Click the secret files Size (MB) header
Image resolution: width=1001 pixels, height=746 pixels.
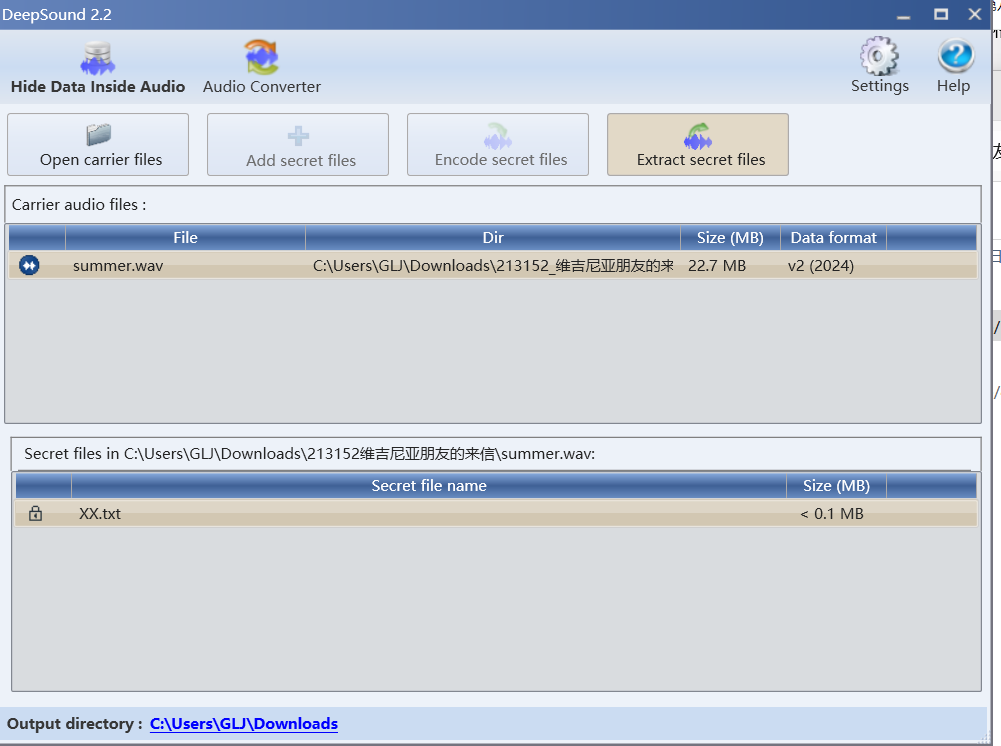tap(836, 486)
